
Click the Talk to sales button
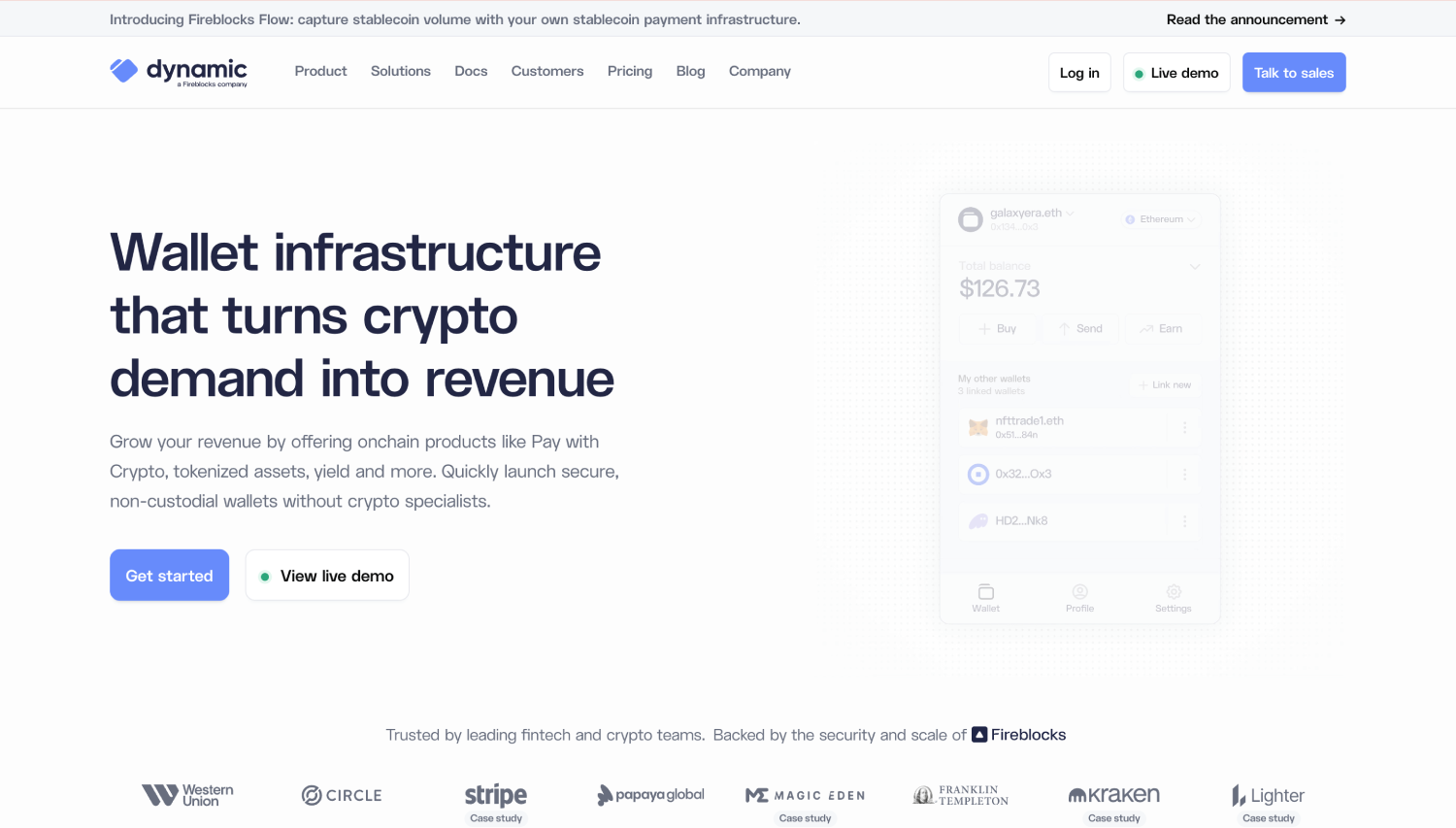pos(1294,73)
